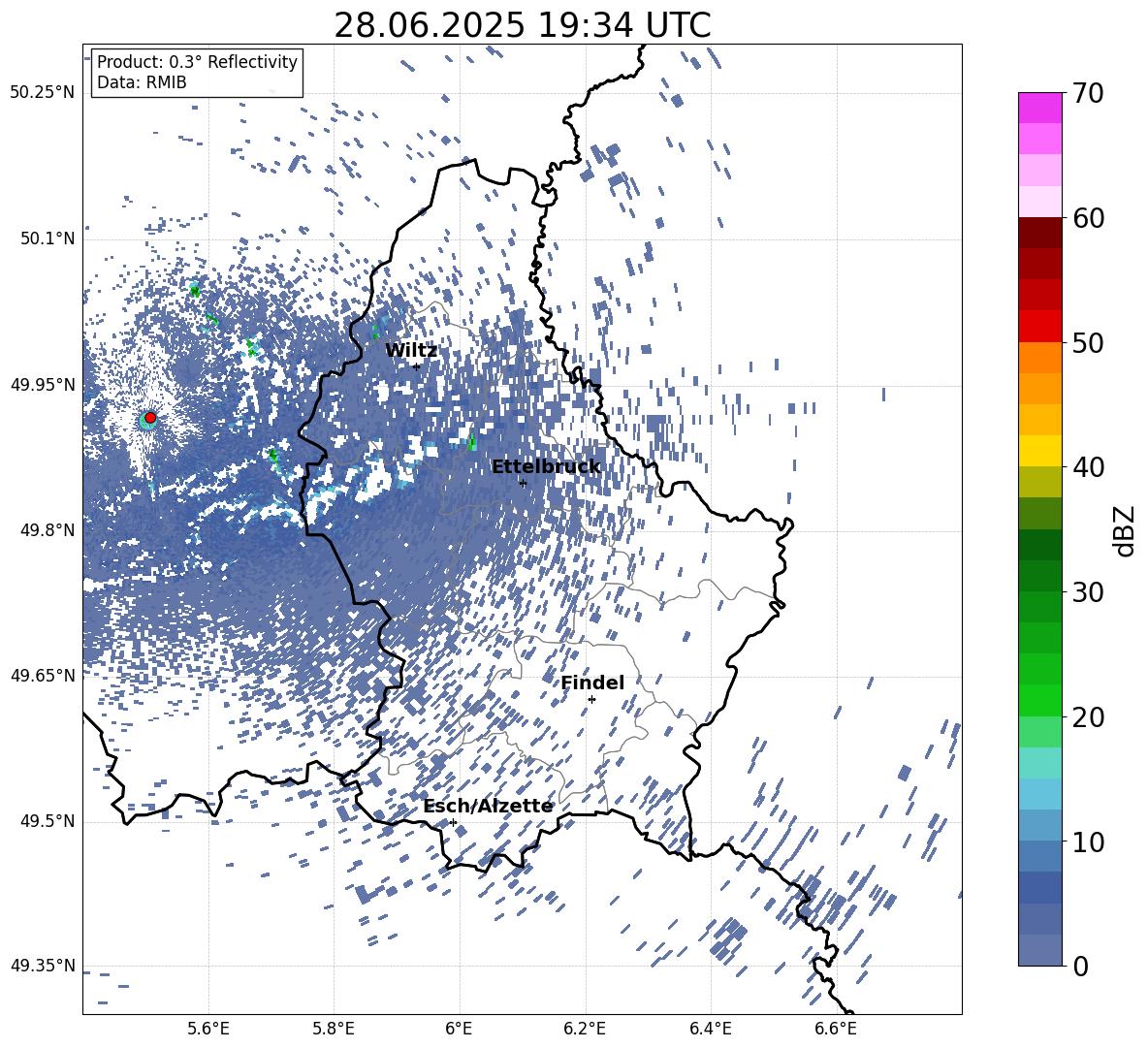Click the 70 tick on colorbar

[1088, 94]
